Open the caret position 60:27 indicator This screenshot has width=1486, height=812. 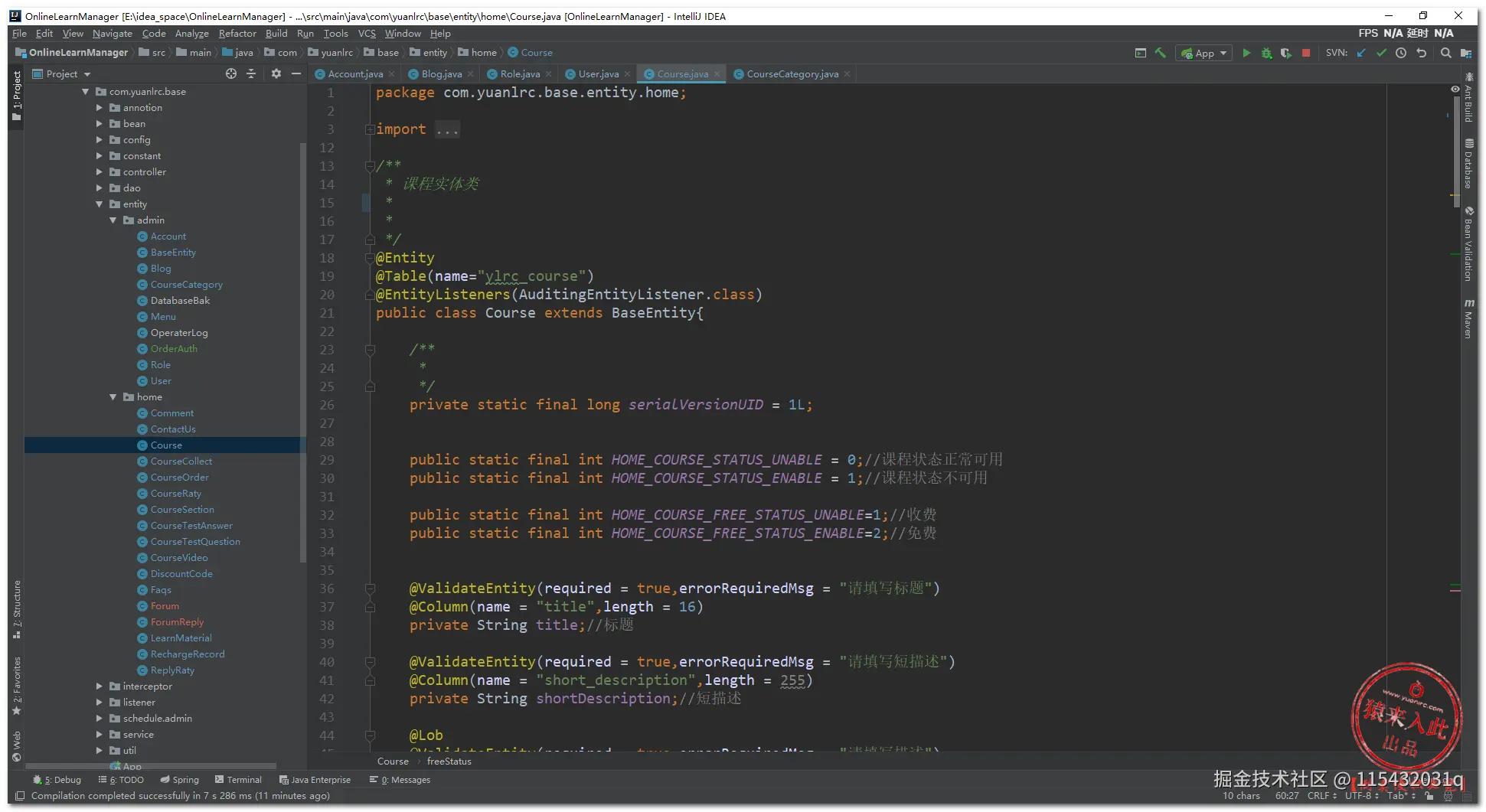pyautogui.click(x=1287, y=796)
